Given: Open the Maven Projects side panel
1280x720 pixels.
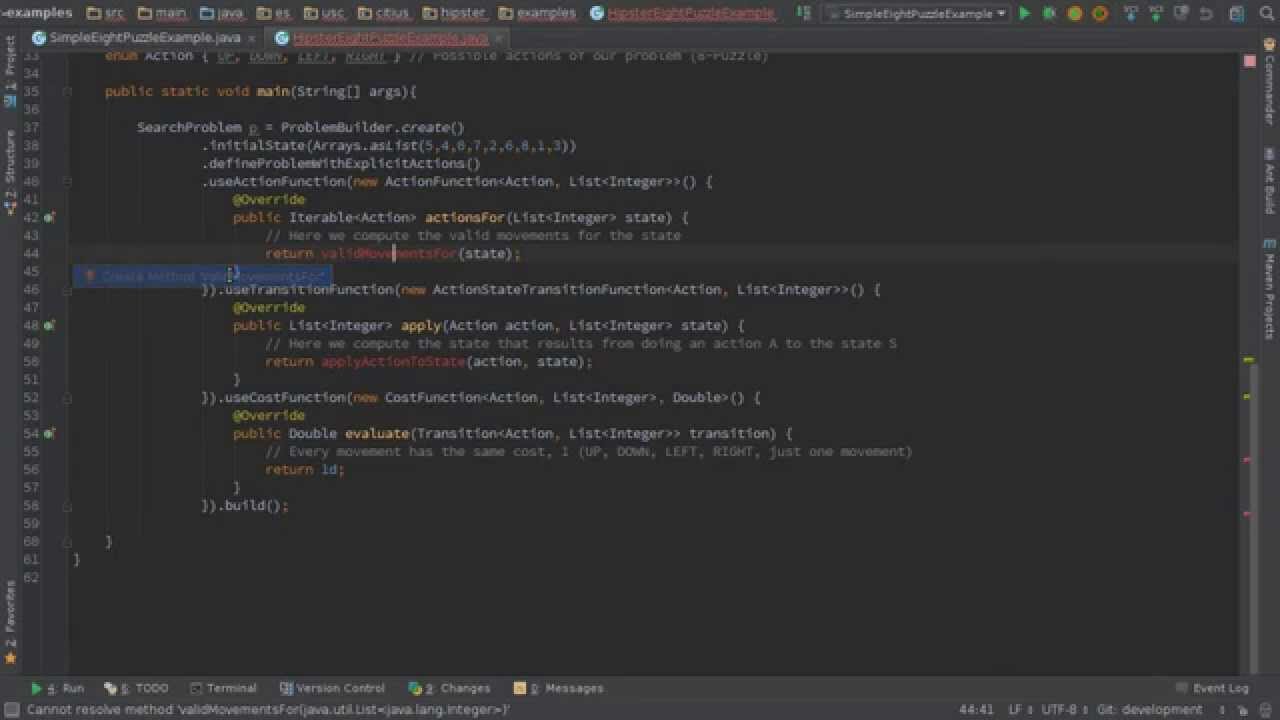Looking at the screenshot, I should 1269,288.
